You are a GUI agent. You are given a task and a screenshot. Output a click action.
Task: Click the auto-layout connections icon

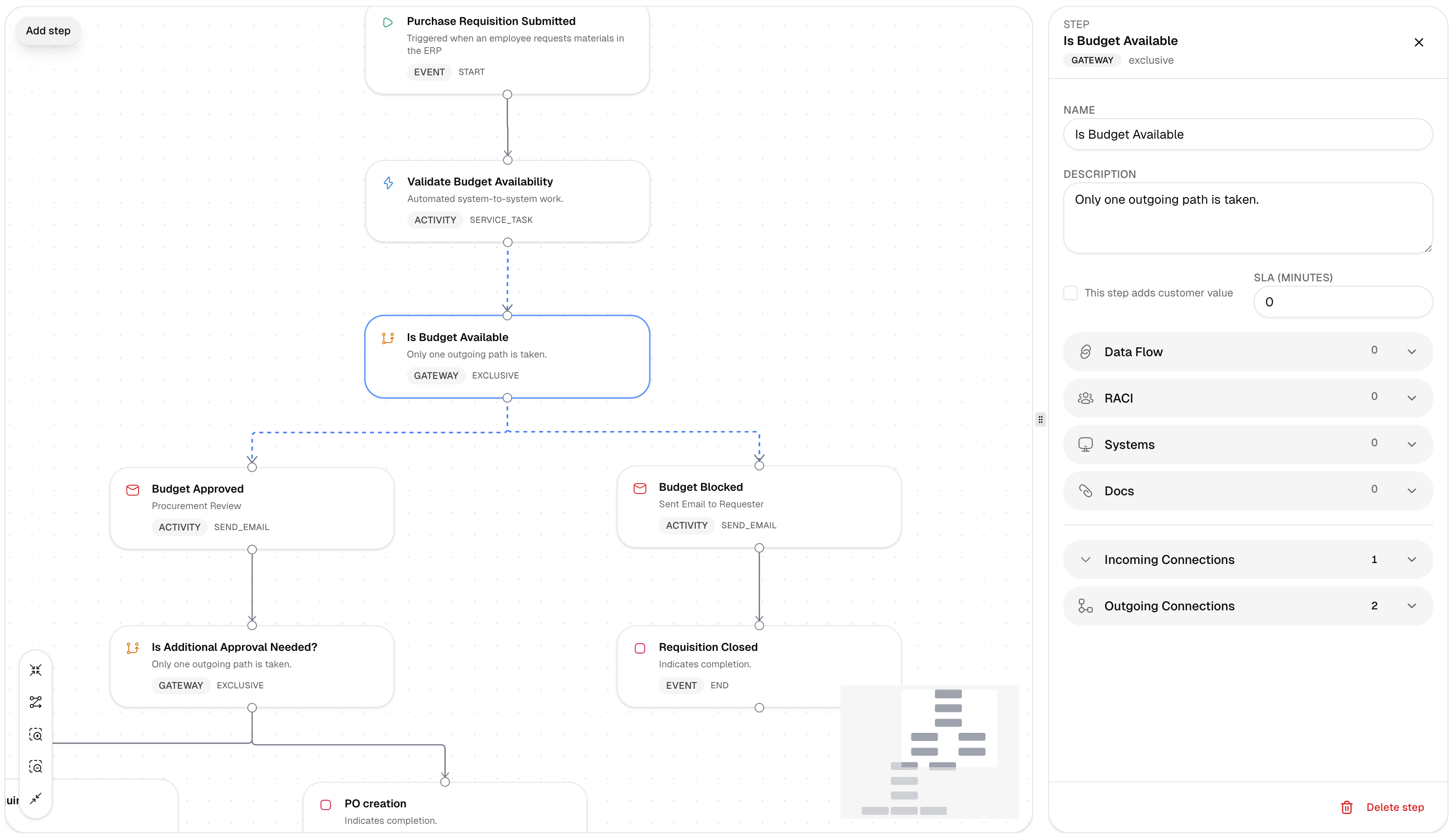36,702
